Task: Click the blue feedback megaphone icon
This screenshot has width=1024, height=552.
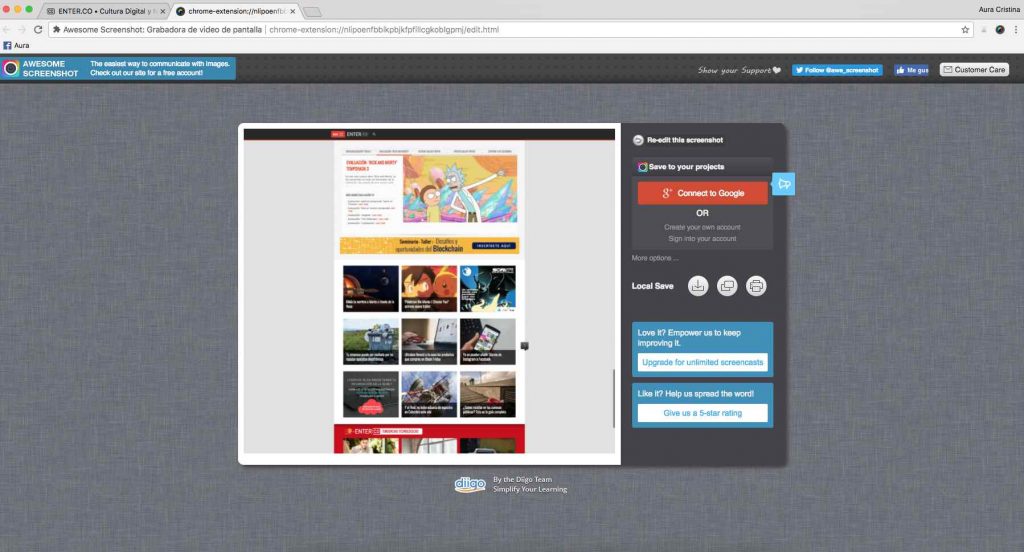Action: point(784,184)
